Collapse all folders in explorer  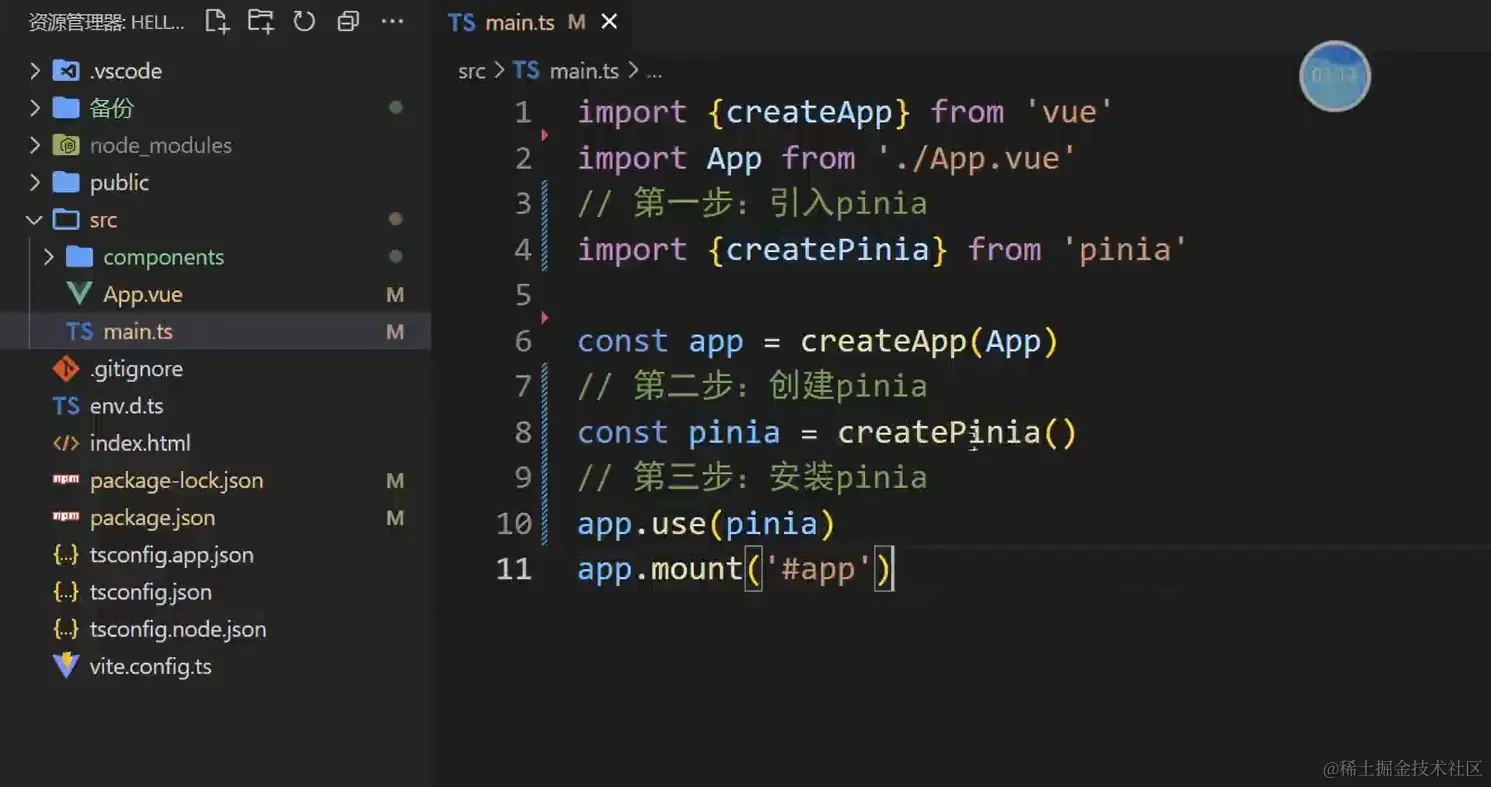coord(348,22)
